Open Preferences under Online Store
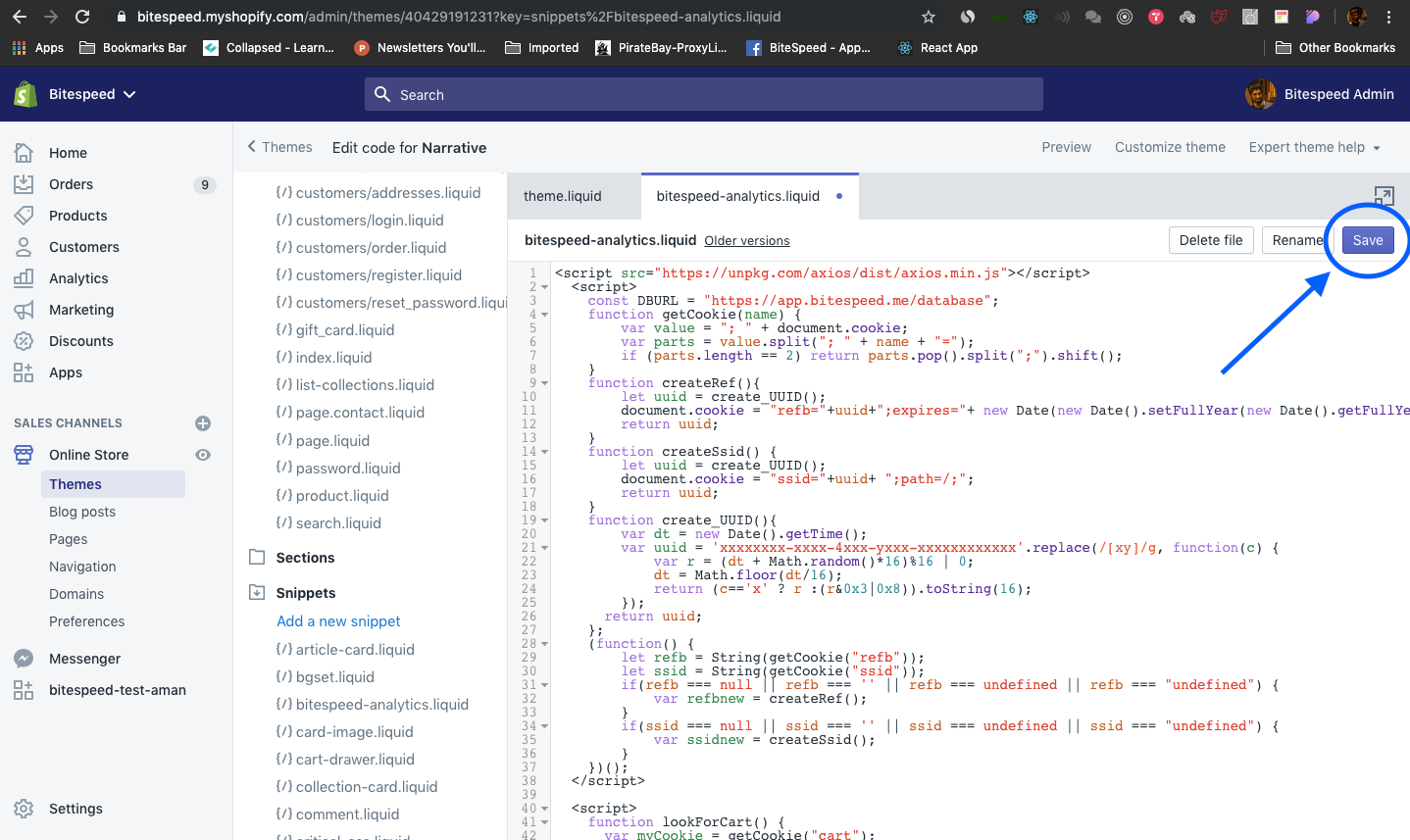This screenshot has height=840, width=1410. click(87, 621)
